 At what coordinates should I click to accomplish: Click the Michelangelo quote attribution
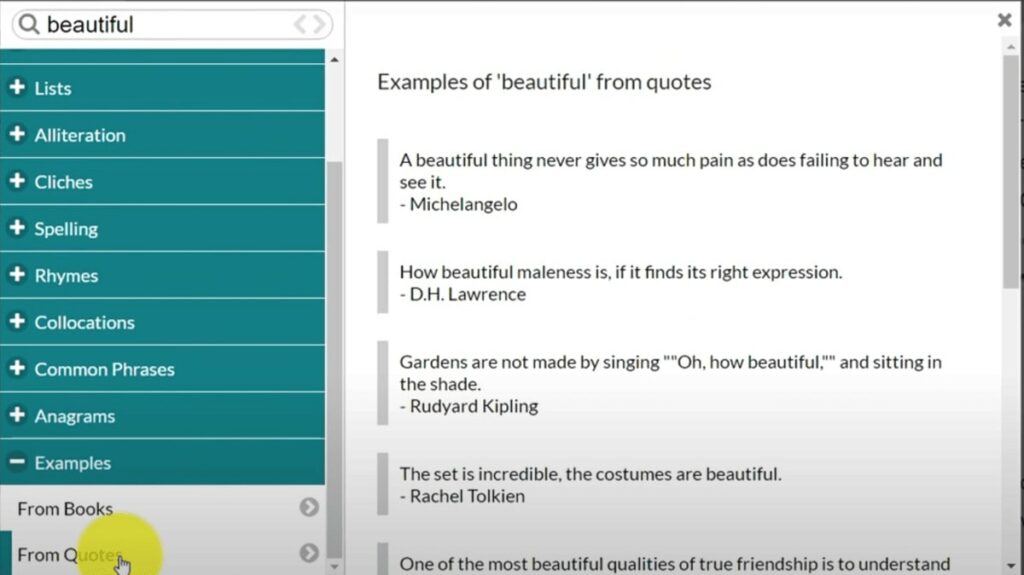(458, 205)
